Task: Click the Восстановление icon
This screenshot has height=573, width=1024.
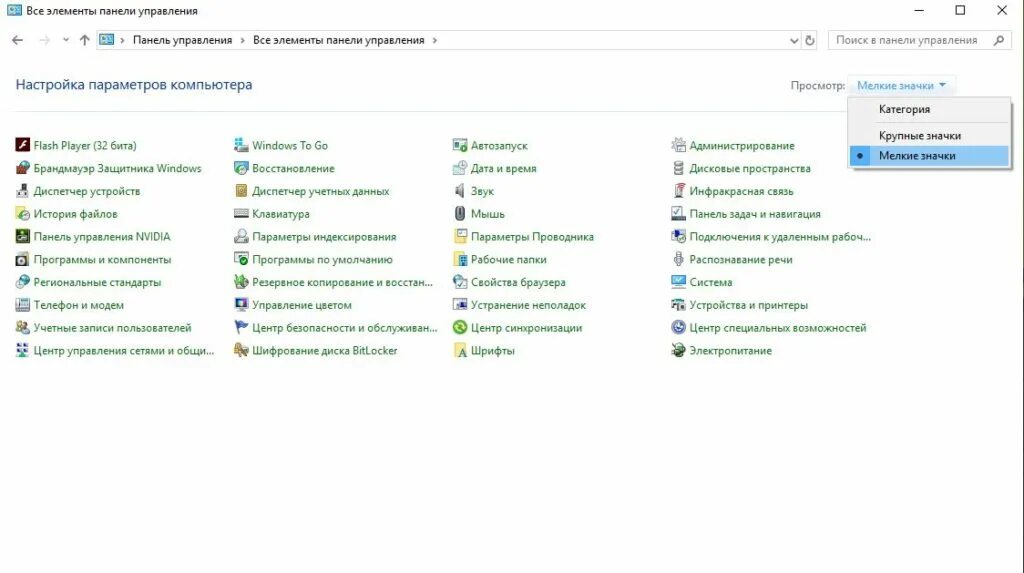Action: click(x=241, y=168)
